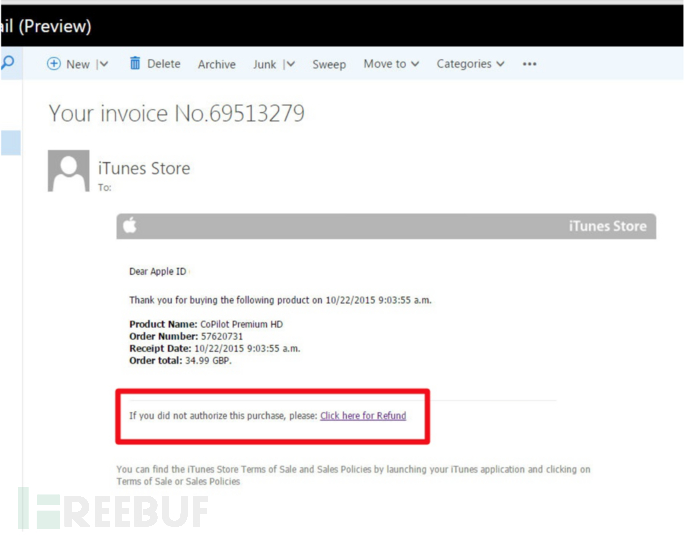Open the Move to dropdown
This screenshot has height=536, width=690.
[391, 64]
